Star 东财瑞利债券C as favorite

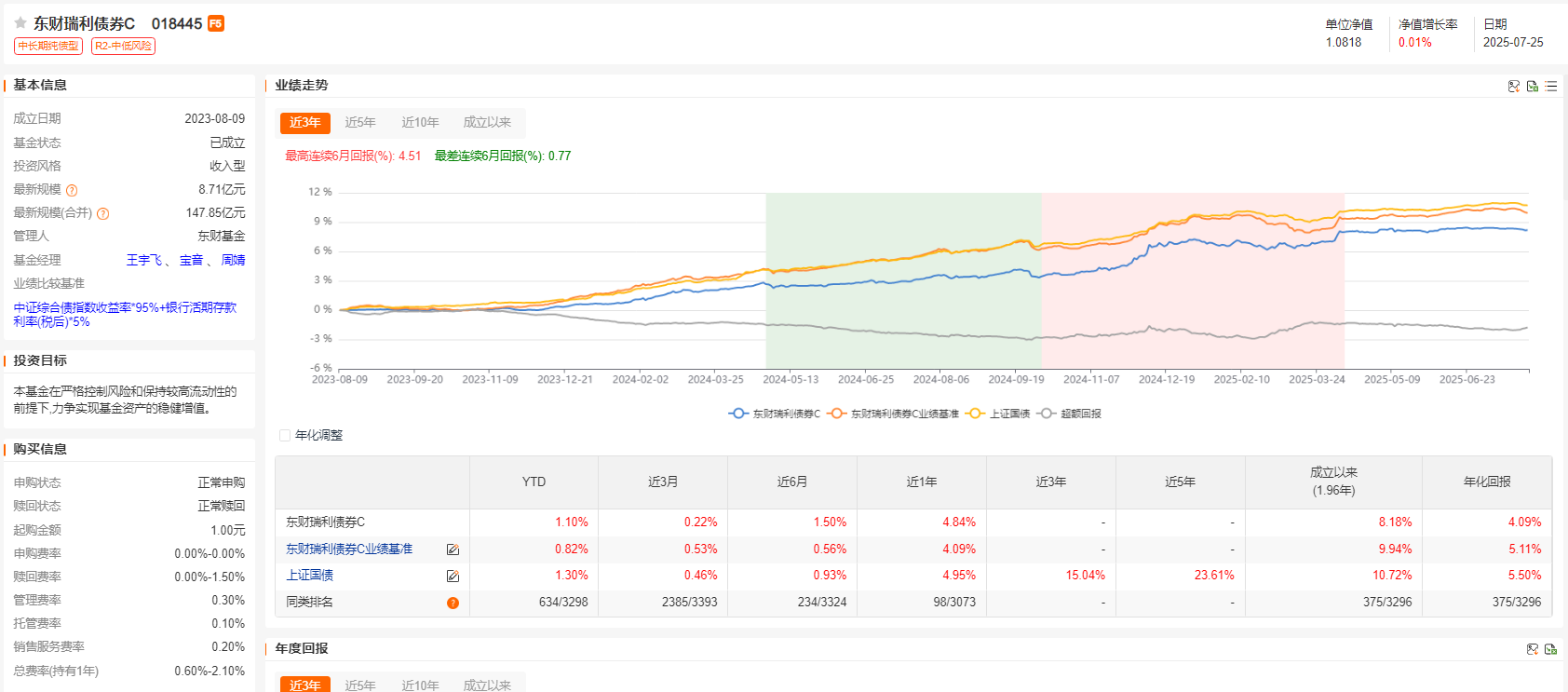point(20,23)
